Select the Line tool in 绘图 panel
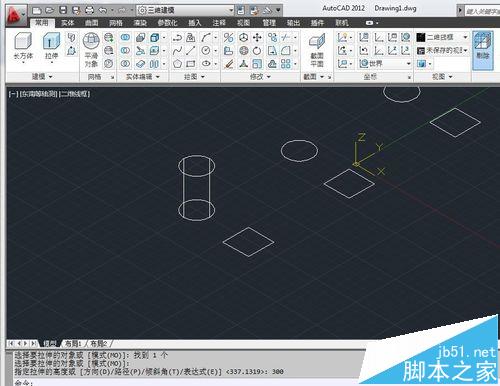The width and height of the screenshot is (500, 386). [x=191, y=51]
